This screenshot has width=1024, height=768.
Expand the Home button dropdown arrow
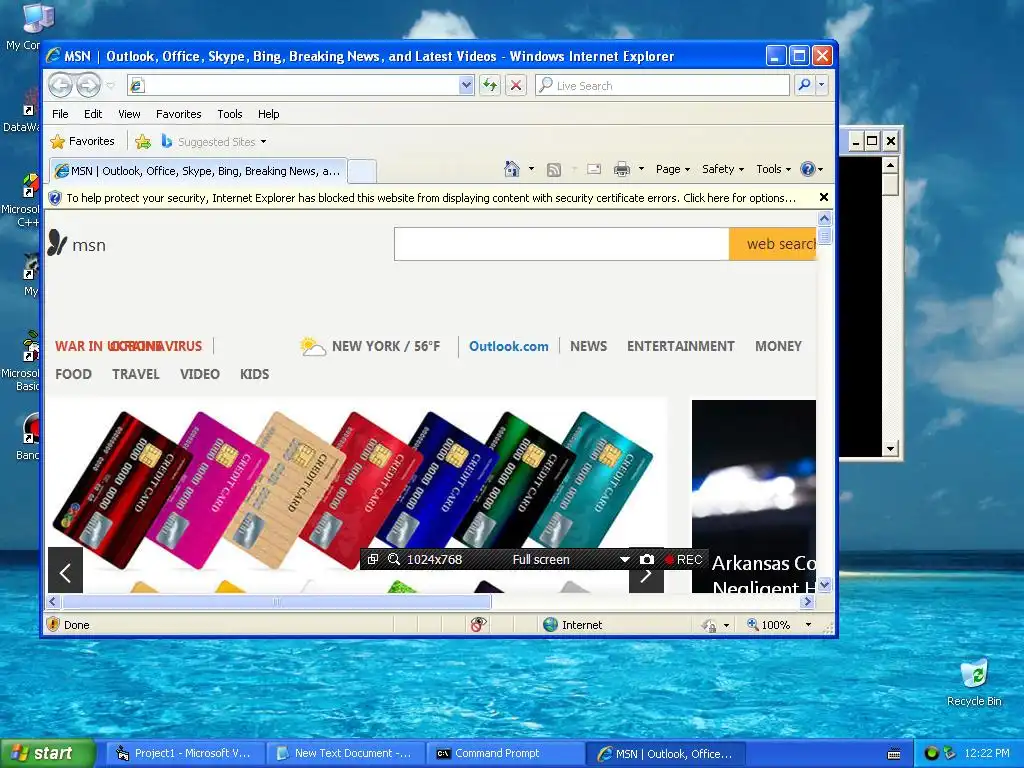(531, 169)
